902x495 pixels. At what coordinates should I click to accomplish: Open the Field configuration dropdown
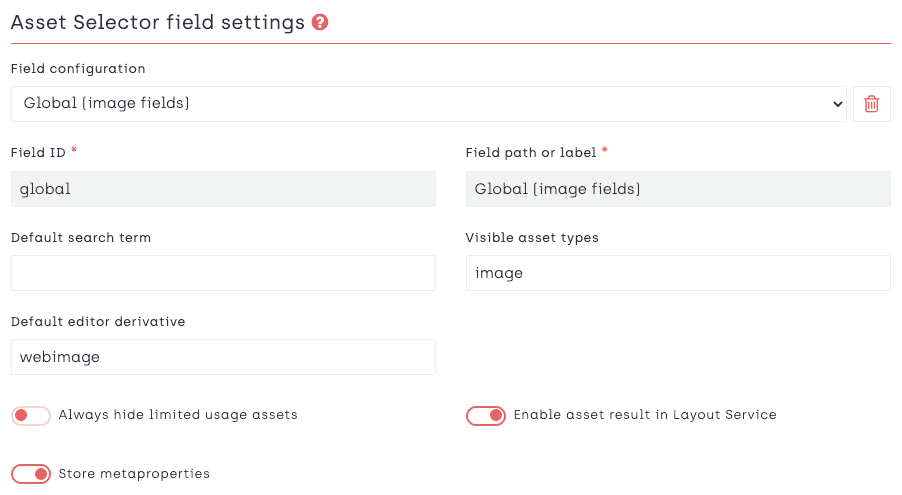coord(428,104)
